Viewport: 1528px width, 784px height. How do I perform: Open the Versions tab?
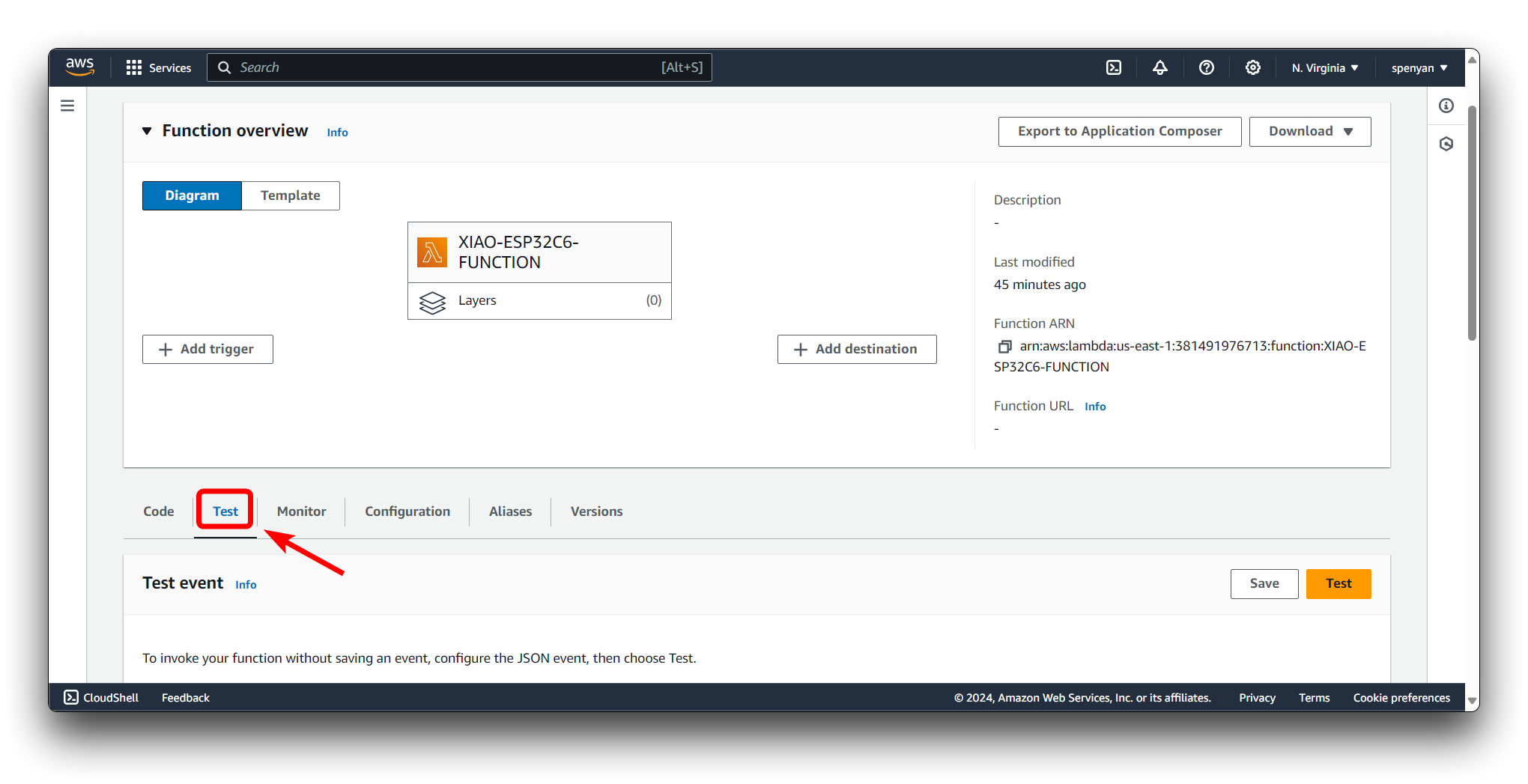[x=596, y=511]
